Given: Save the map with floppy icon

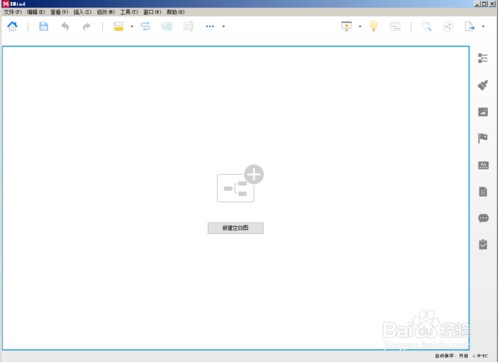Looking at the screenshot, I should point(44,26).
